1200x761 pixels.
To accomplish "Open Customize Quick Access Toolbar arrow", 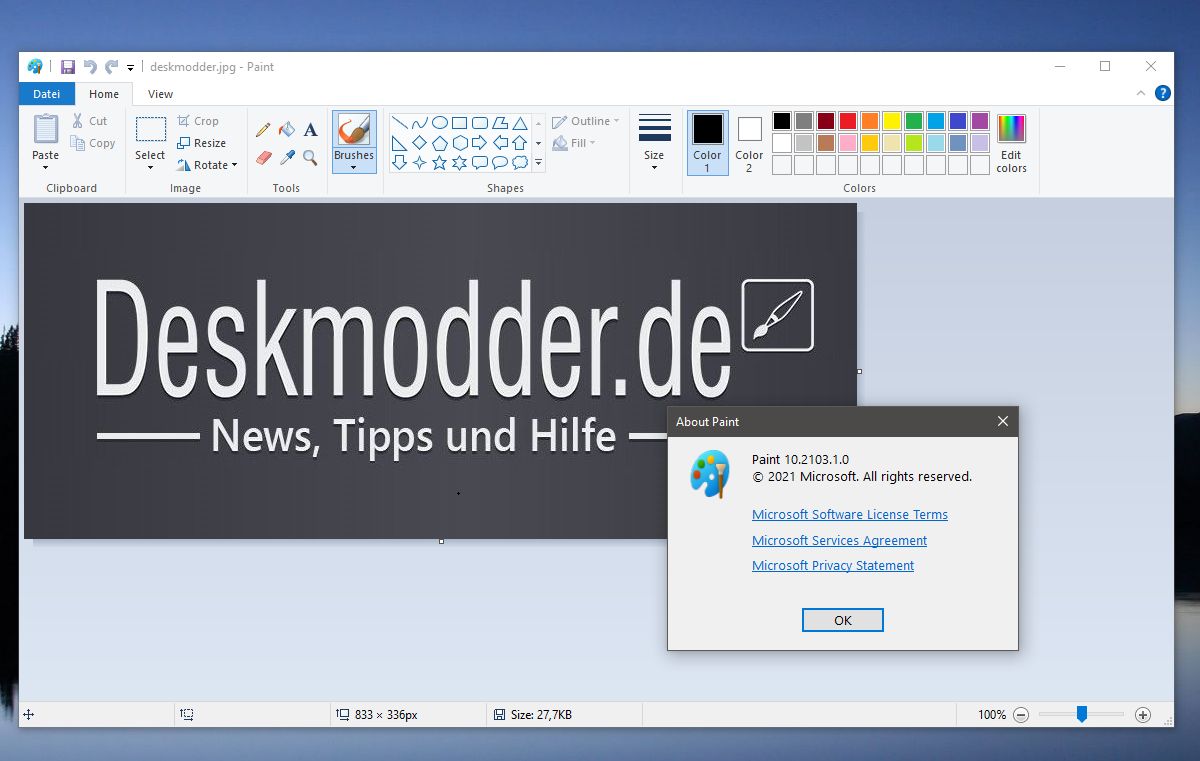I will pos(130,68).
